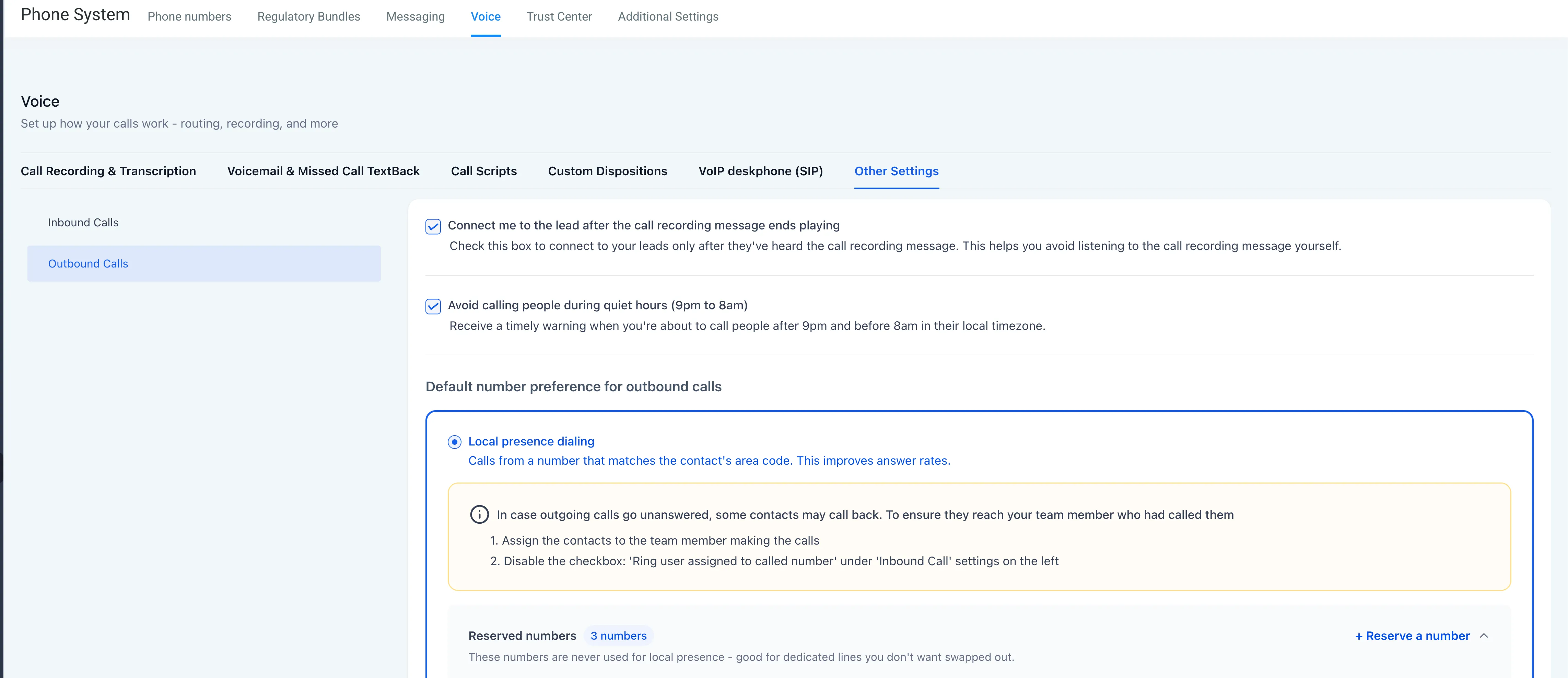The height and width of the screenshot is (678, 1568).
Task: Click the Other Settings tab
Action: tap(896, 171)
